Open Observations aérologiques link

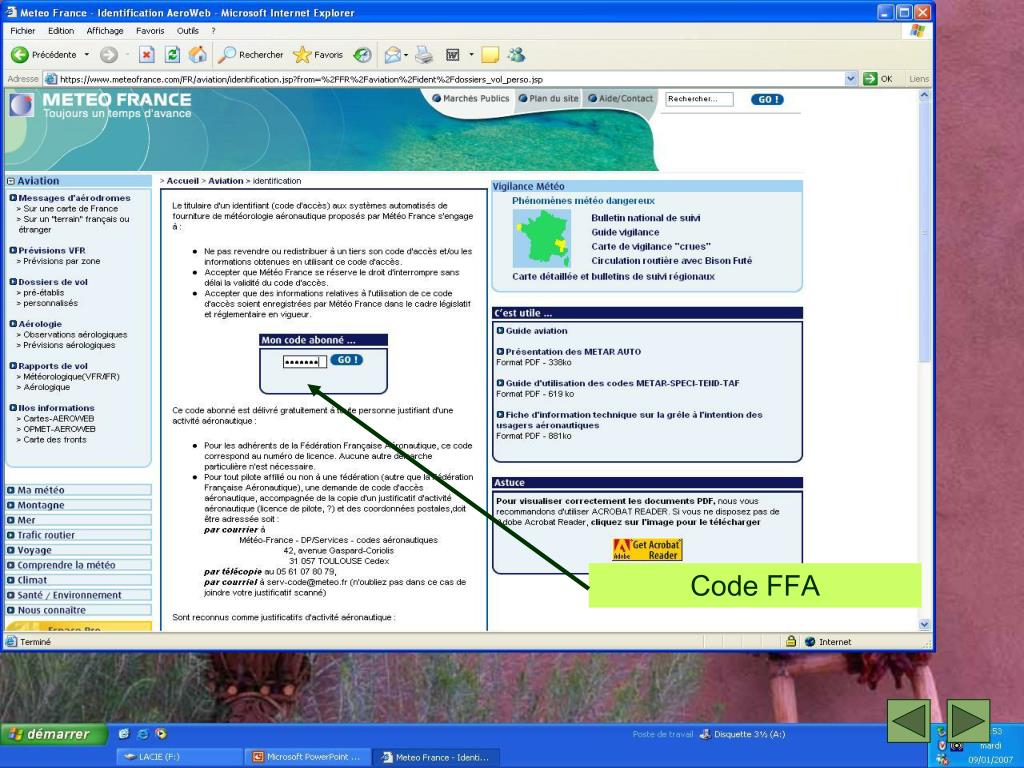[x=75, y=334]
